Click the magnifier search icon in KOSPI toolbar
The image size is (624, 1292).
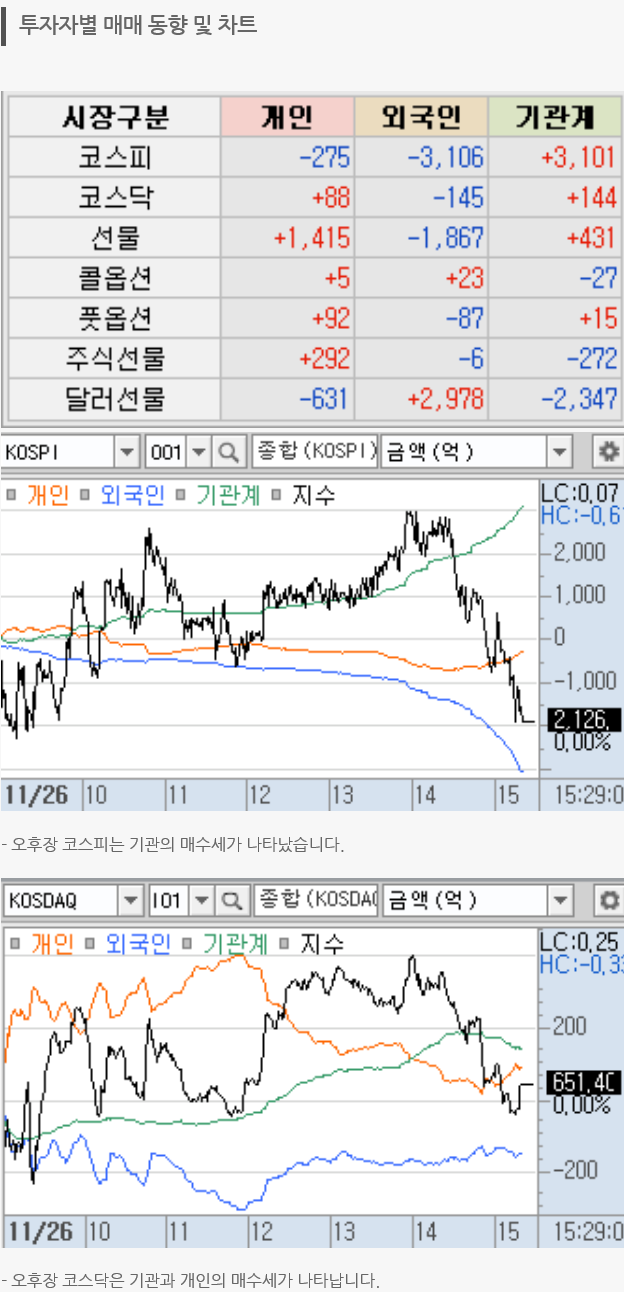click(x=229, y=453)
